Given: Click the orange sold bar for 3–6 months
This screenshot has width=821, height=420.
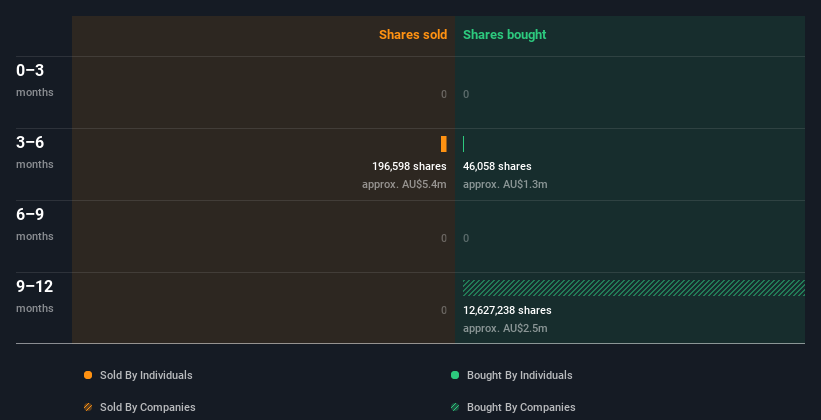Looking at the screenshot, I should pyautogui.click(x=443, y=144).
